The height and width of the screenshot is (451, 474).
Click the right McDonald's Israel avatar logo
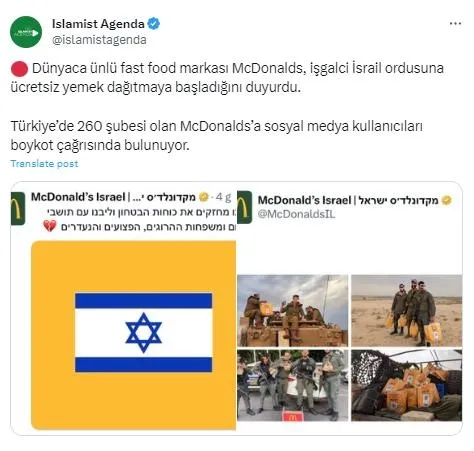point(245,207)
